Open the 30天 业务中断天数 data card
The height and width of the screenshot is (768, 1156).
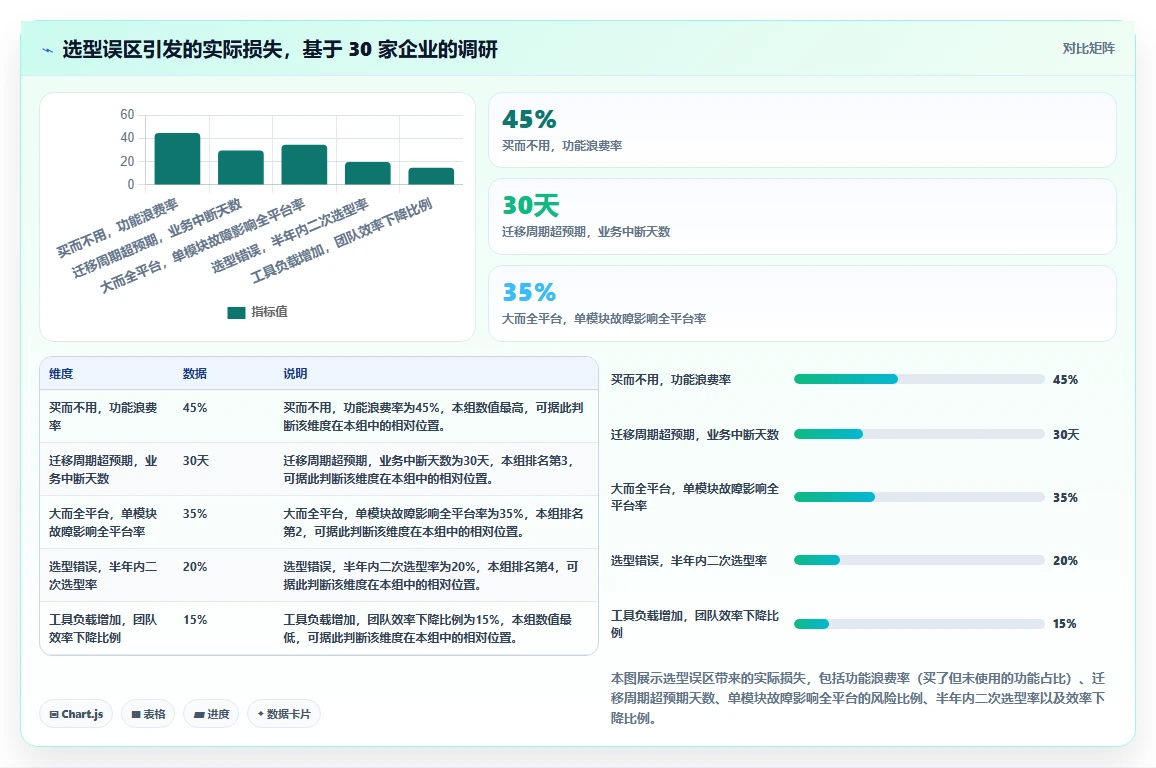[802, 217]
